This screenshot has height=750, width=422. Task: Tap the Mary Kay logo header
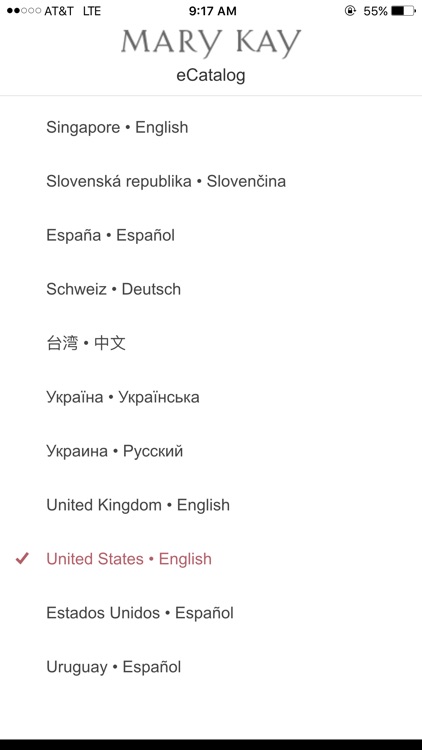coord(211,43)
